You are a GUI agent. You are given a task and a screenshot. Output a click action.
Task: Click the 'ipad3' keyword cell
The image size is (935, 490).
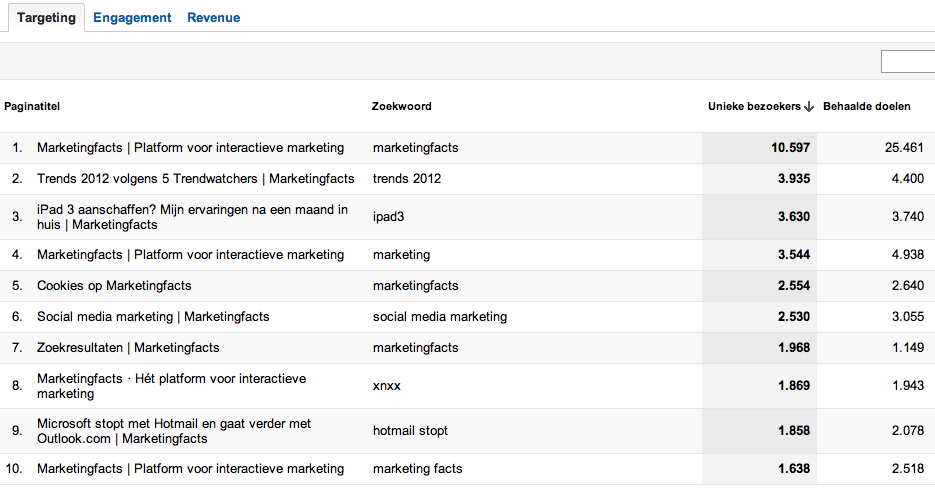point(388,217)
